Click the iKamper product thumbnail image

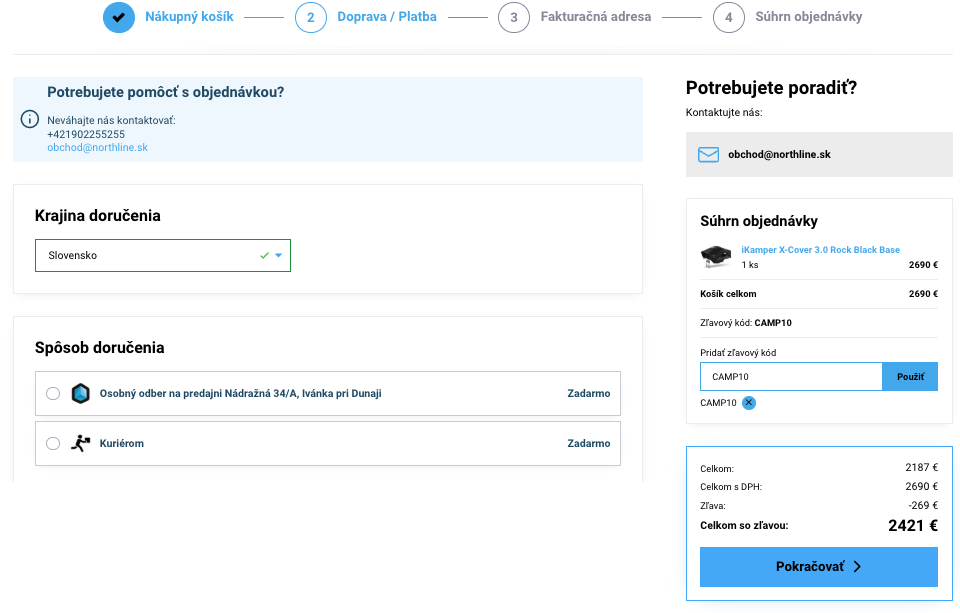click(x=716, y=257)
